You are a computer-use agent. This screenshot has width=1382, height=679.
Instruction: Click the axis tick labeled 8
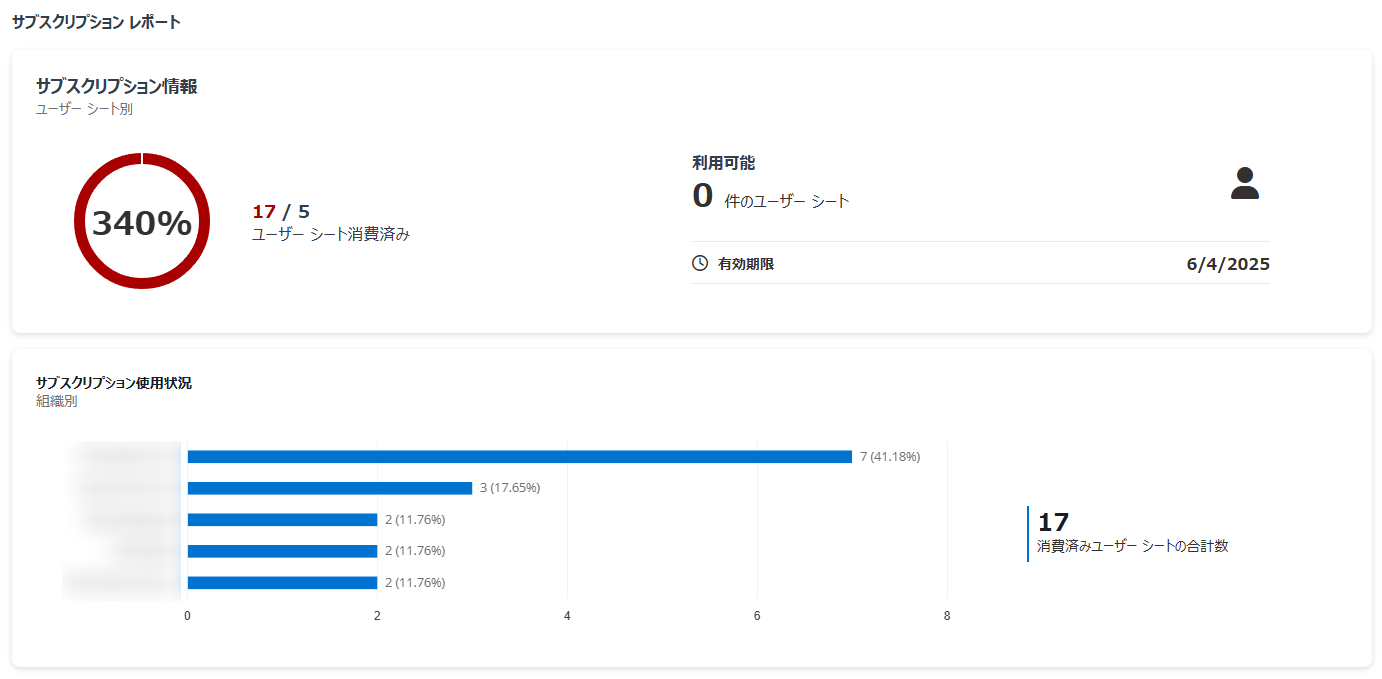(x=947, y=616)
